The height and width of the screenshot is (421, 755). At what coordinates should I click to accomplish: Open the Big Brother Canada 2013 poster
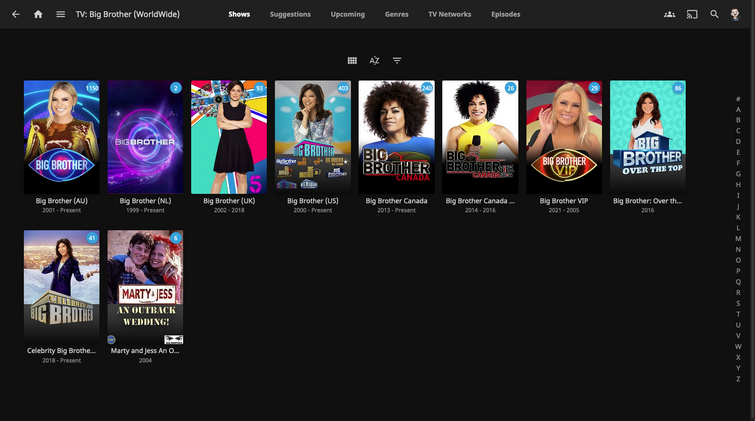tap(397, 137)
